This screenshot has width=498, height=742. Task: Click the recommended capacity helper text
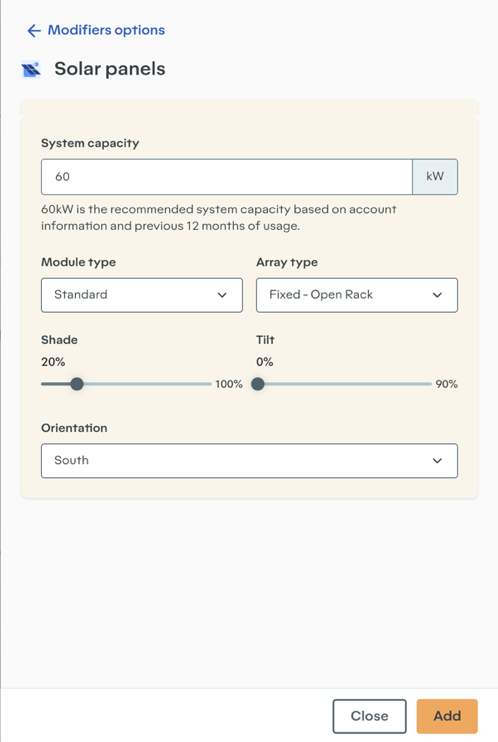[x=219, y=218]
